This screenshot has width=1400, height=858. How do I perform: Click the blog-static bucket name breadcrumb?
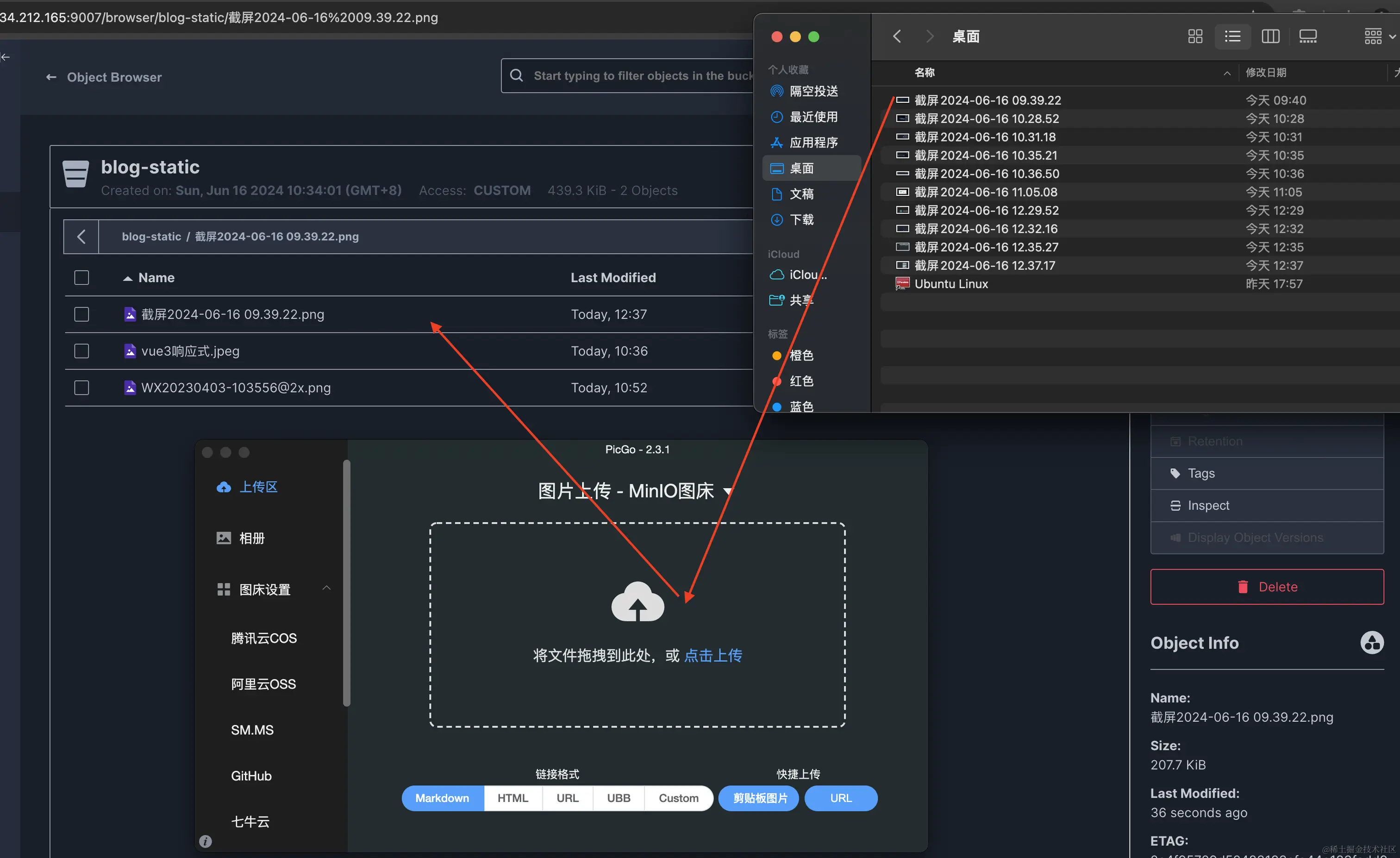(151, 235)
